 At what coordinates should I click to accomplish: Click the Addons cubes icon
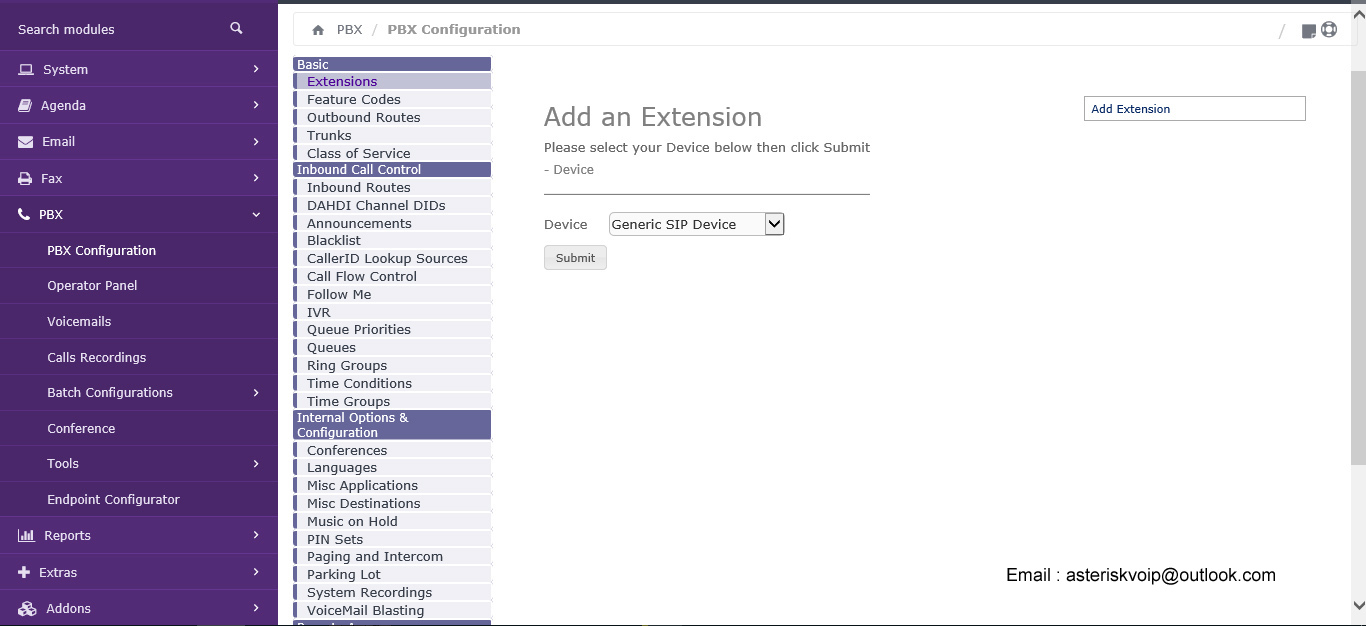(x=26, y=608)
